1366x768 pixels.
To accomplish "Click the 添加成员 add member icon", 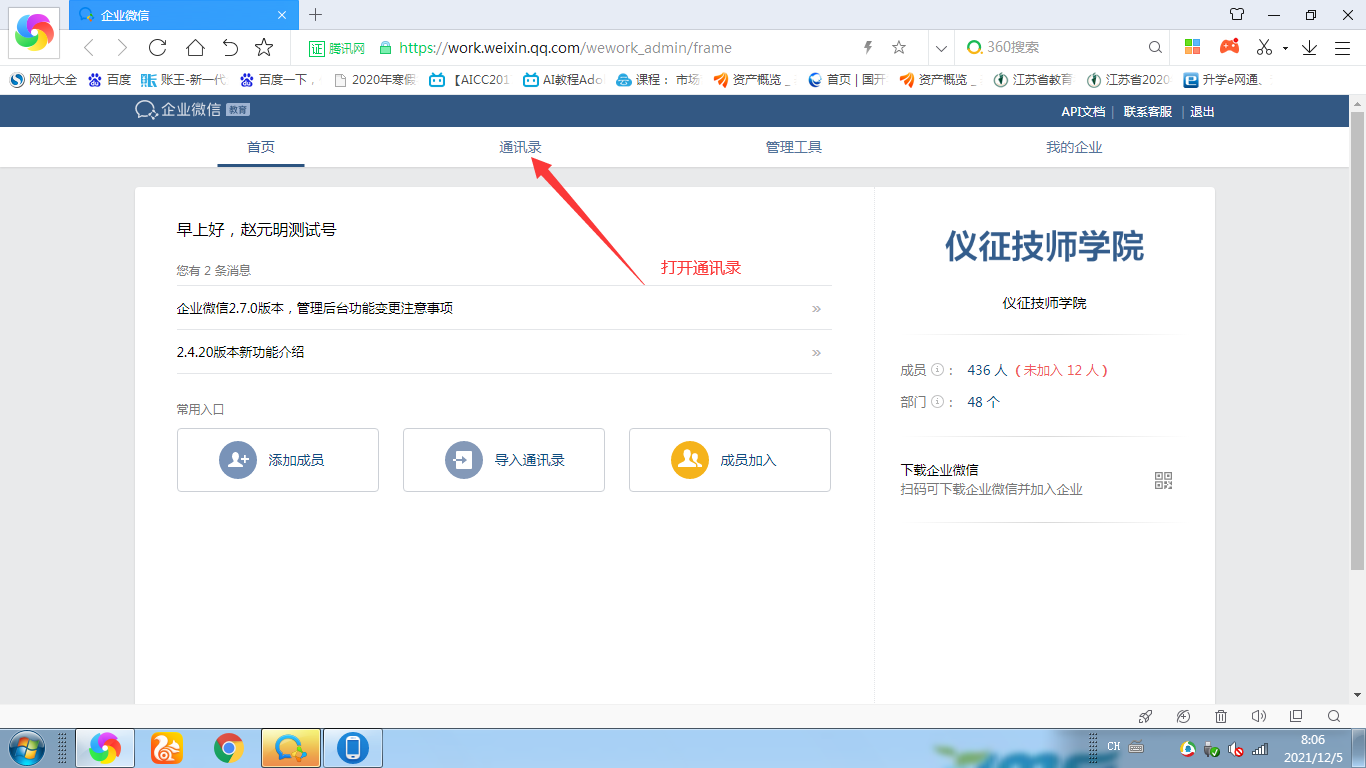I will [238, 460].
